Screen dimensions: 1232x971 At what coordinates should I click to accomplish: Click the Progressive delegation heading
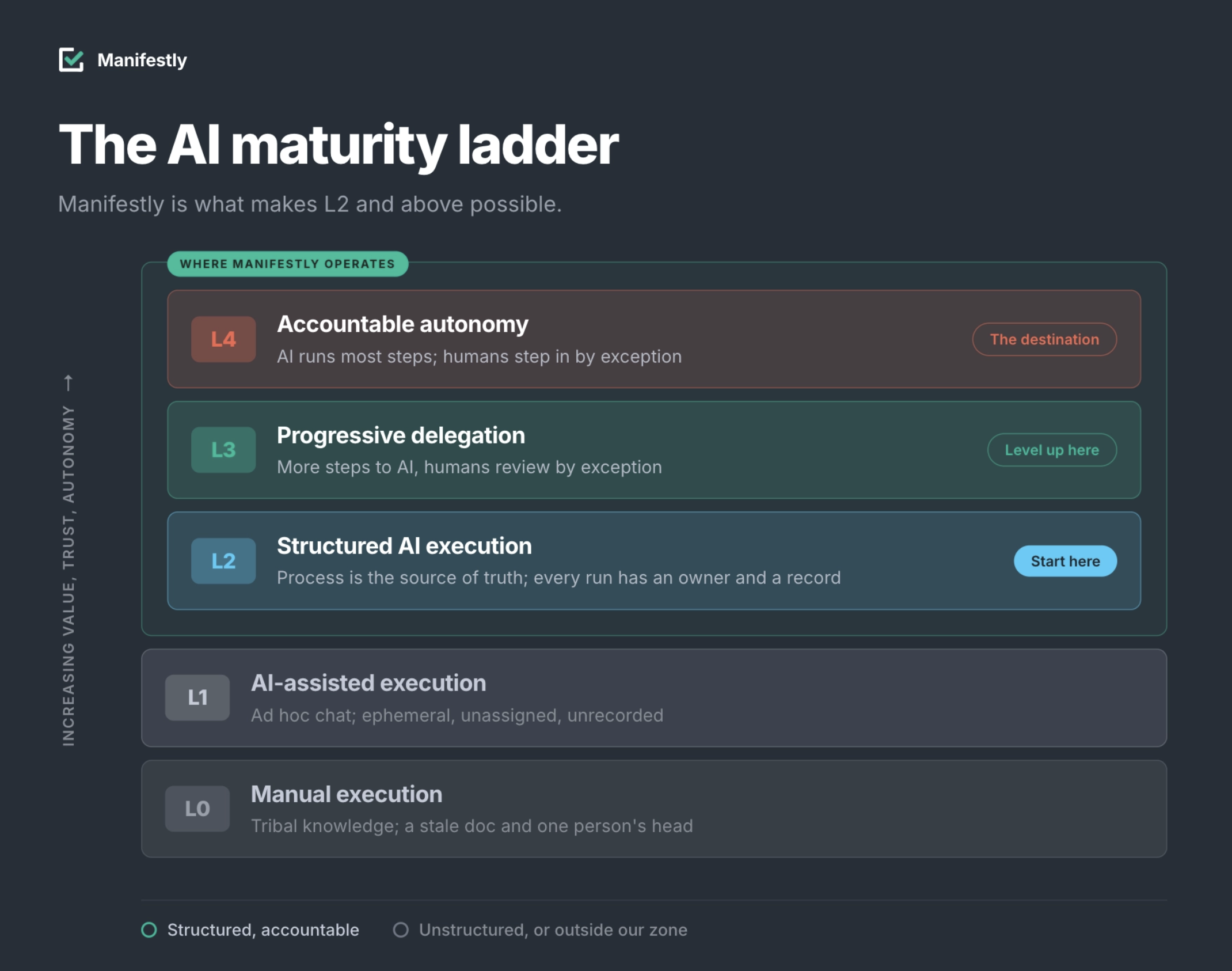[401, 435]
